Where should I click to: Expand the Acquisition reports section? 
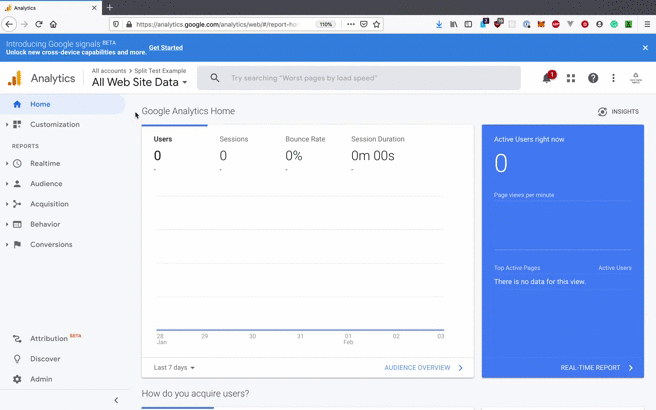coord(48,204)
